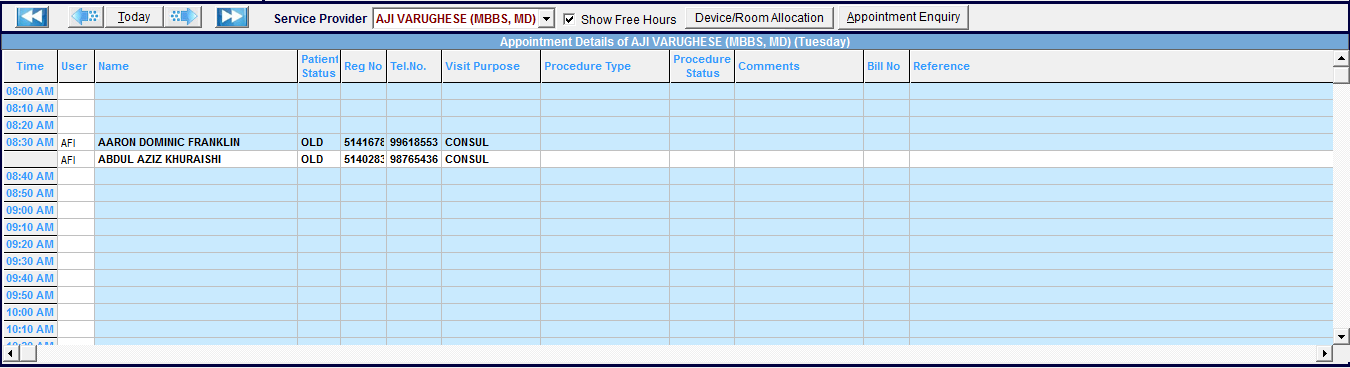Click the Reference column header
Image resolution: width=1350 pixels, height=368 pixels.
[1122, 66]
